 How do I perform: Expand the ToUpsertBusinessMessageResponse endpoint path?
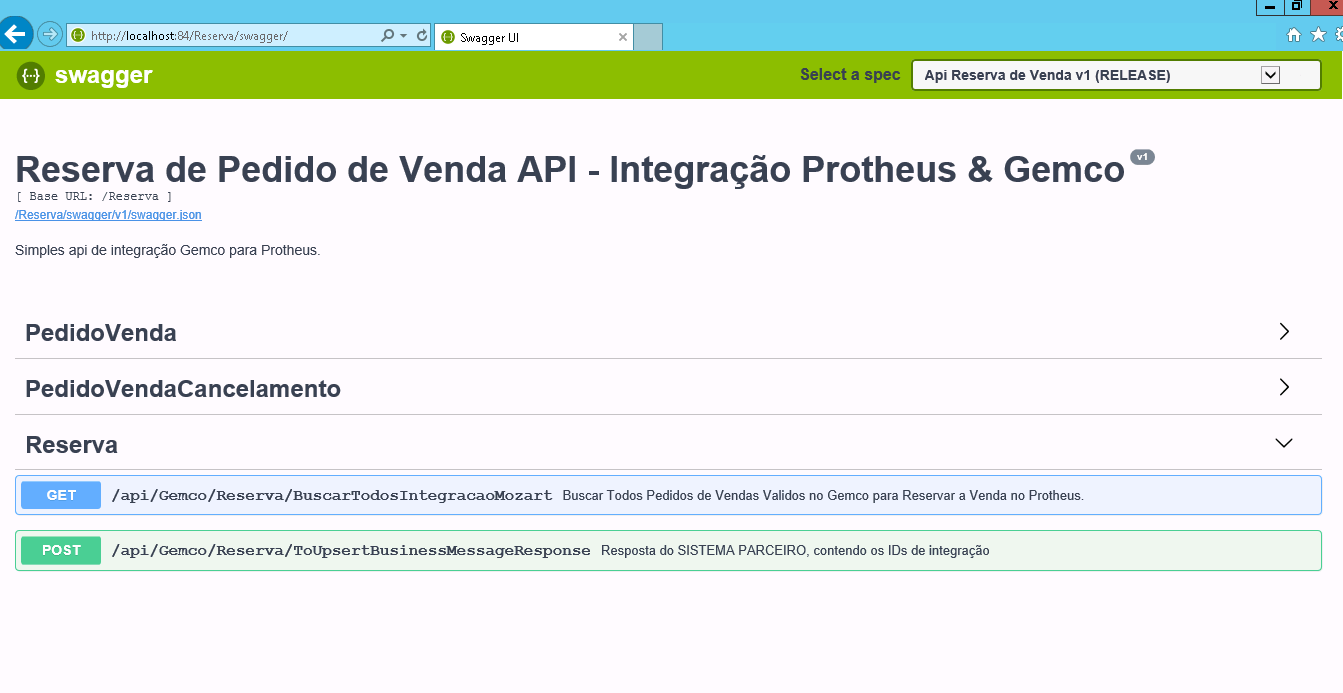point(351,550)
